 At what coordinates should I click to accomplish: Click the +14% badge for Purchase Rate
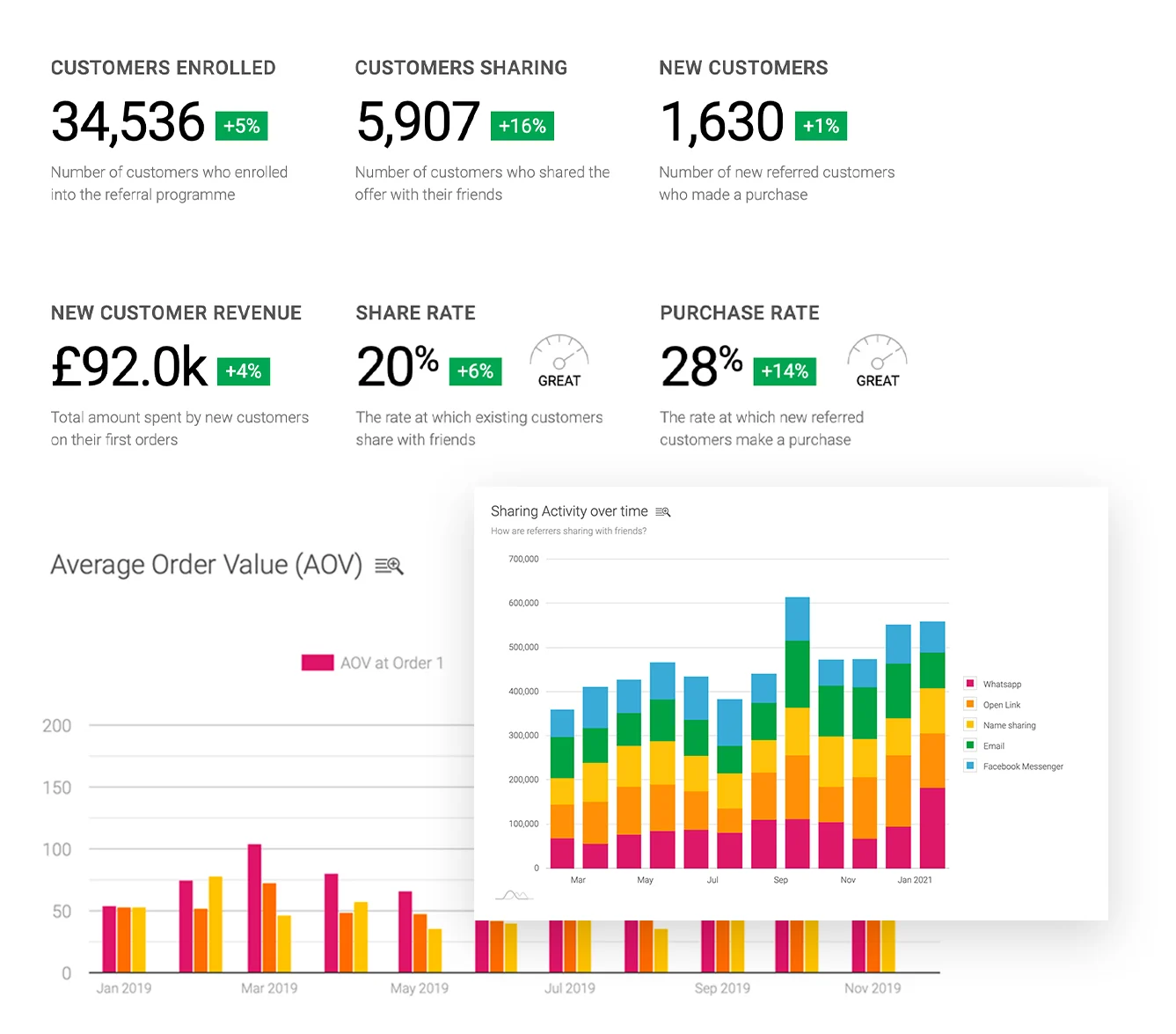click(785, 371)
